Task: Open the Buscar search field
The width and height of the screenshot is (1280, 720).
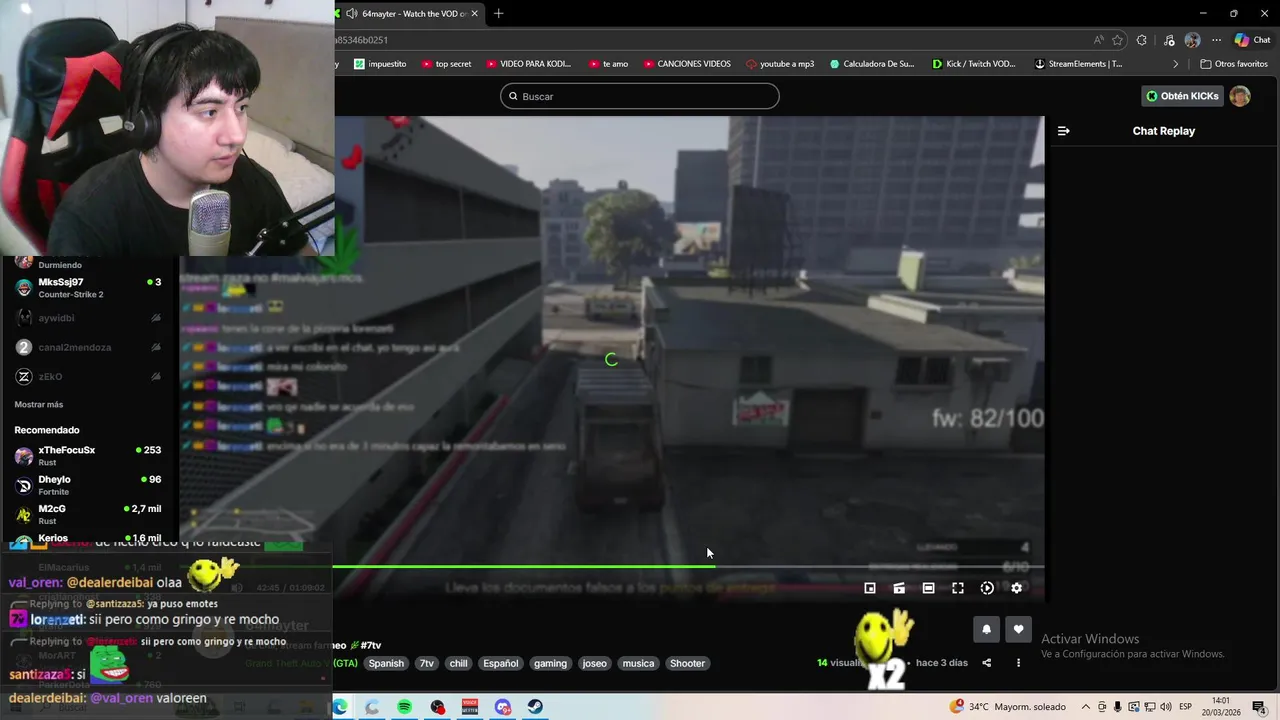Action: pos(640,96)
